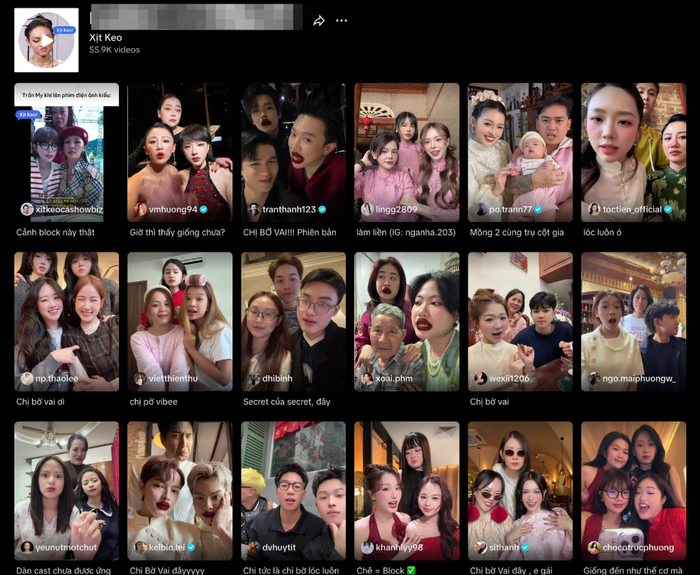This screenshot has width=700, height=575.
Task: Open xitkeocashowbiz username link
Action: (68, 210)
